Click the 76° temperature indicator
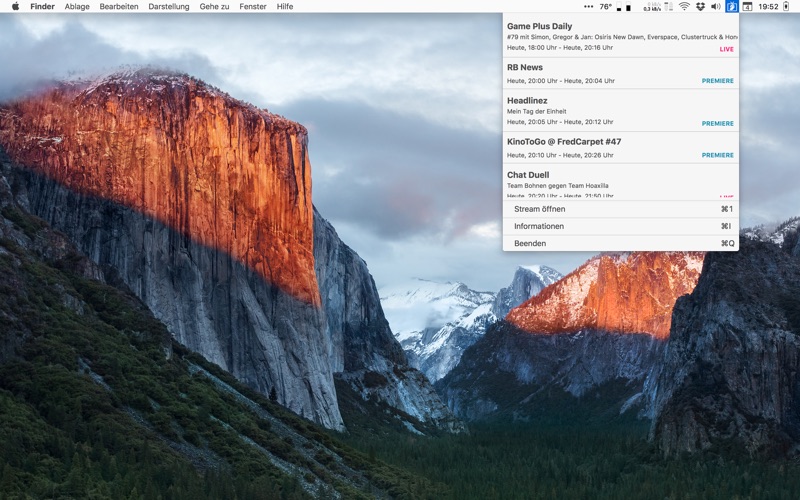 (x=605, y=7)
